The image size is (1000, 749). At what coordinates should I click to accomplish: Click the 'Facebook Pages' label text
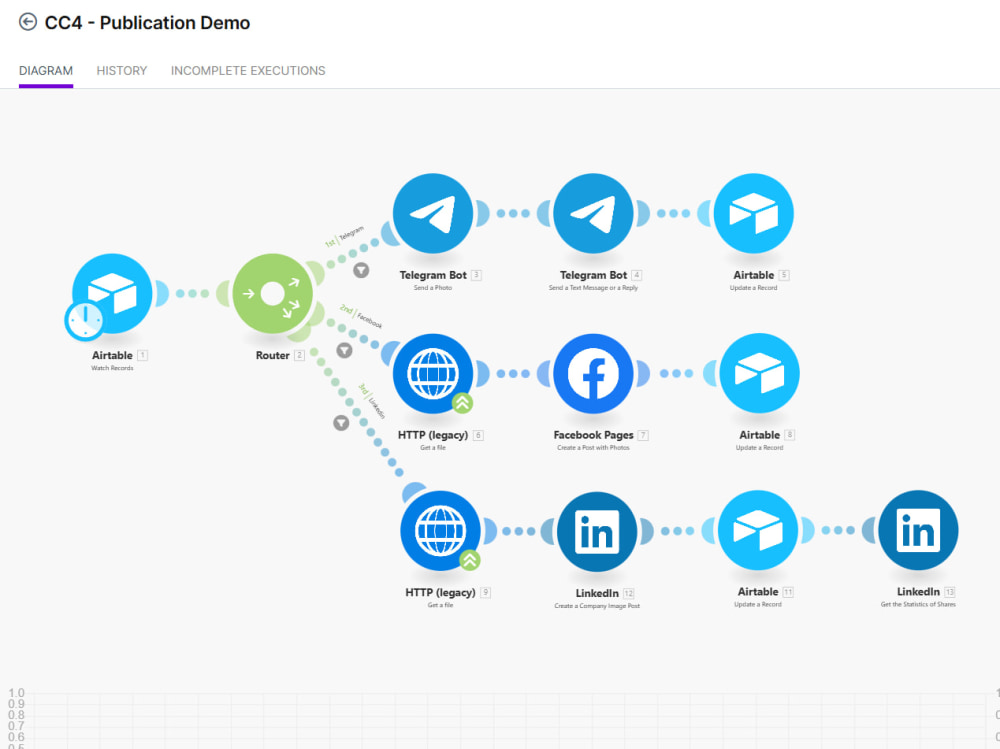click(593, 435)
